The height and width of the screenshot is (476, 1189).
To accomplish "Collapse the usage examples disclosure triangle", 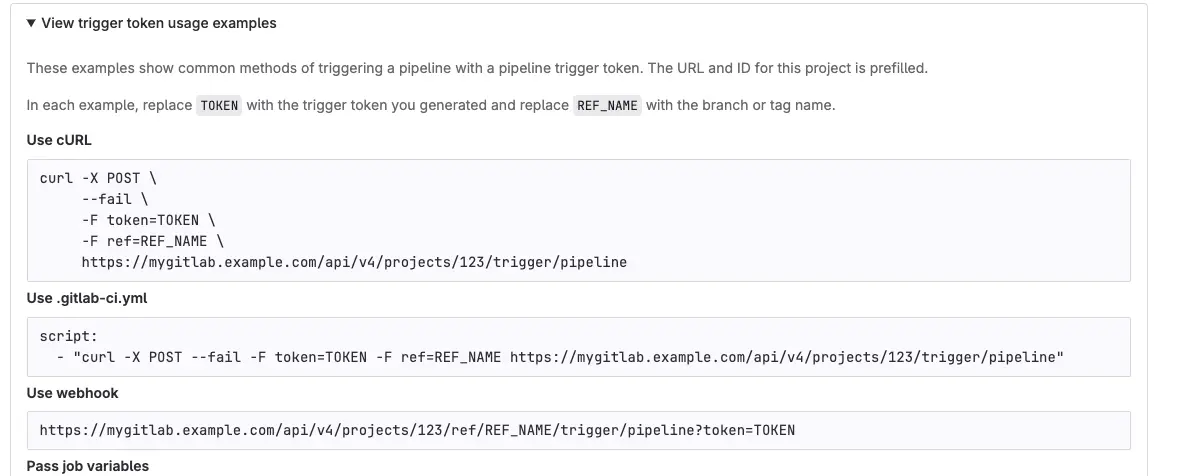I will click(x=31, y=23).
